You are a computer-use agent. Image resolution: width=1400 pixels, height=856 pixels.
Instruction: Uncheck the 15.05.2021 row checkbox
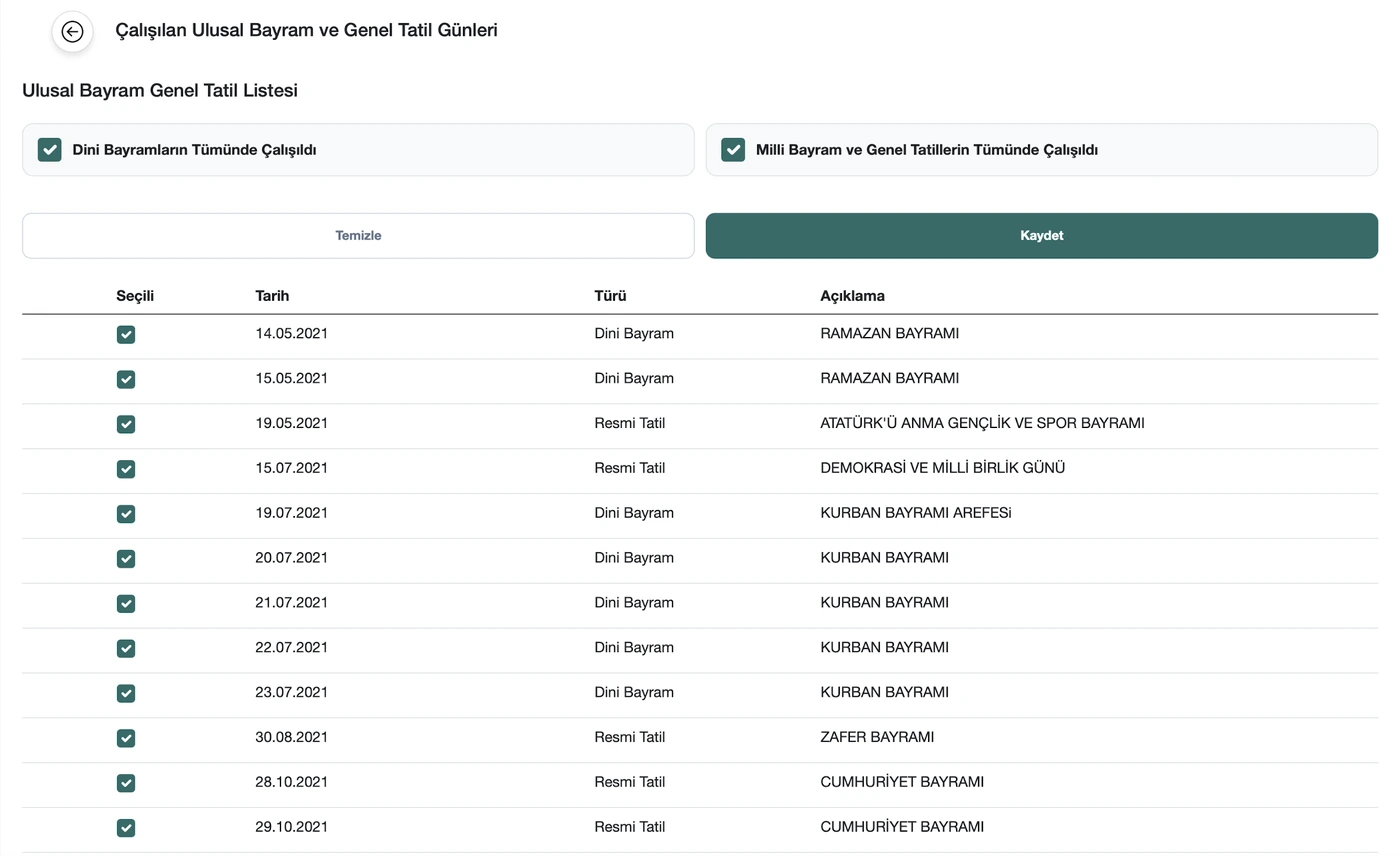click(x=126, y=379)
